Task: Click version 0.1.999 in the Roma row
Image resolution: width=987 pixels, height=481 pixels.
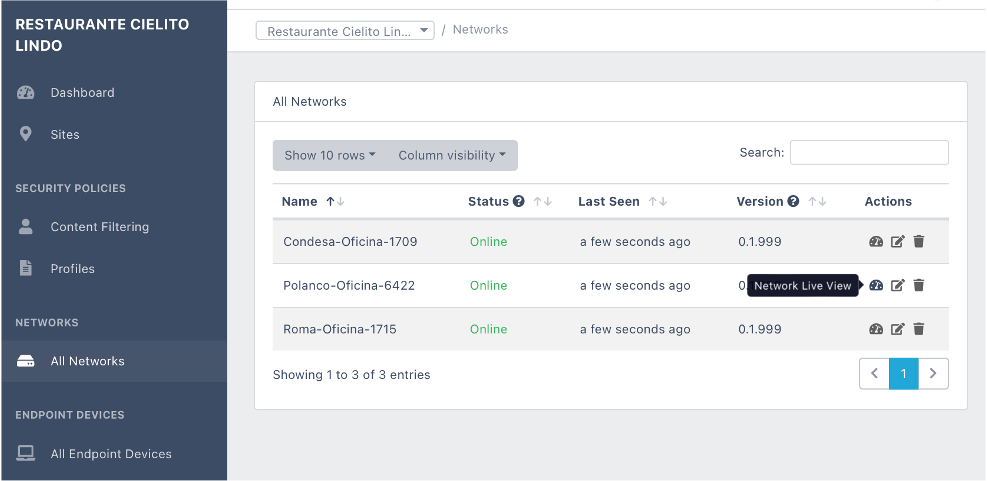Action: [760, 329]
